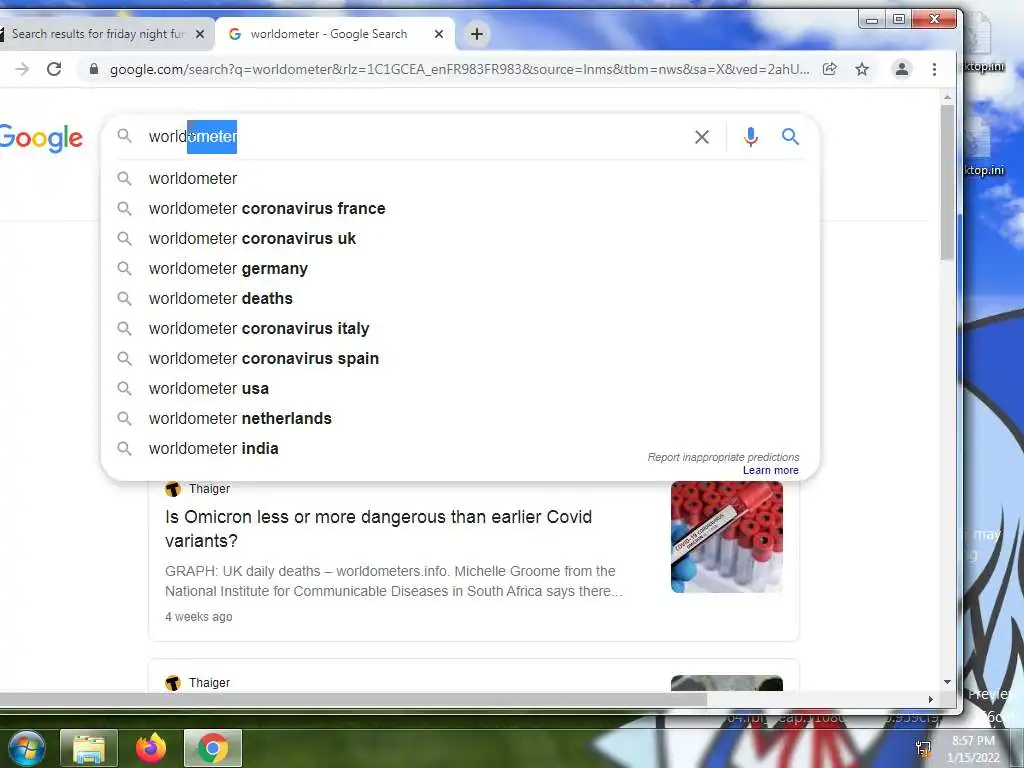Click the second Thaiger source label

(210, 682)
